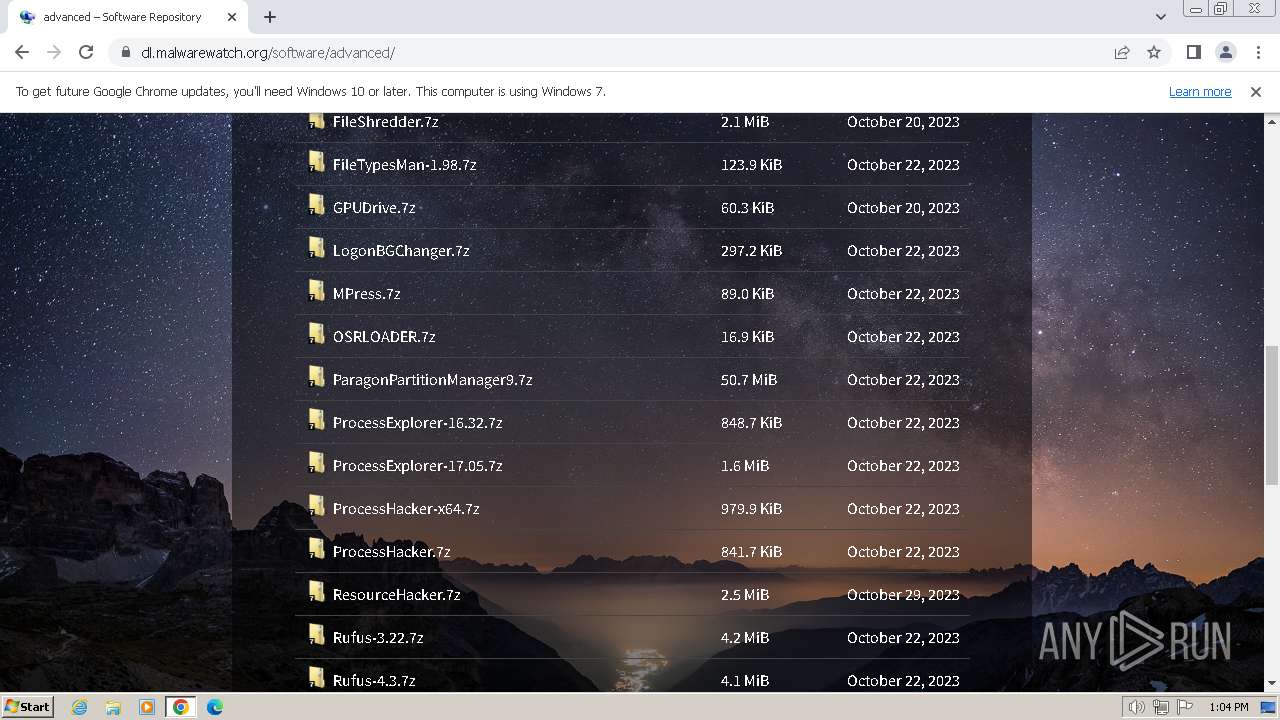Dismiss the Chrome update notification bar

pyautogui.click(x=1256, y=91)
